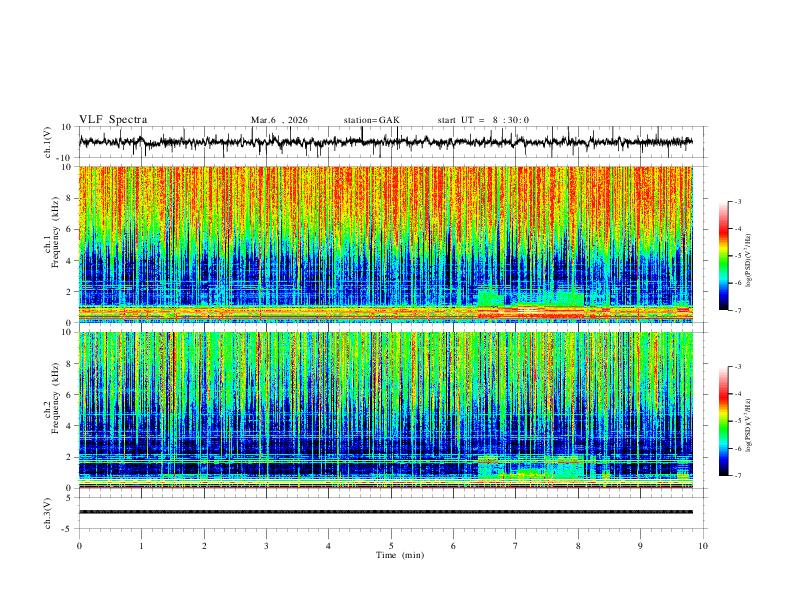This screenshot has width=792, height=612.
Task: Click the log(PSD) label beside ch.1 color bar
Action: pyautogui.click(x=749, y=261)
